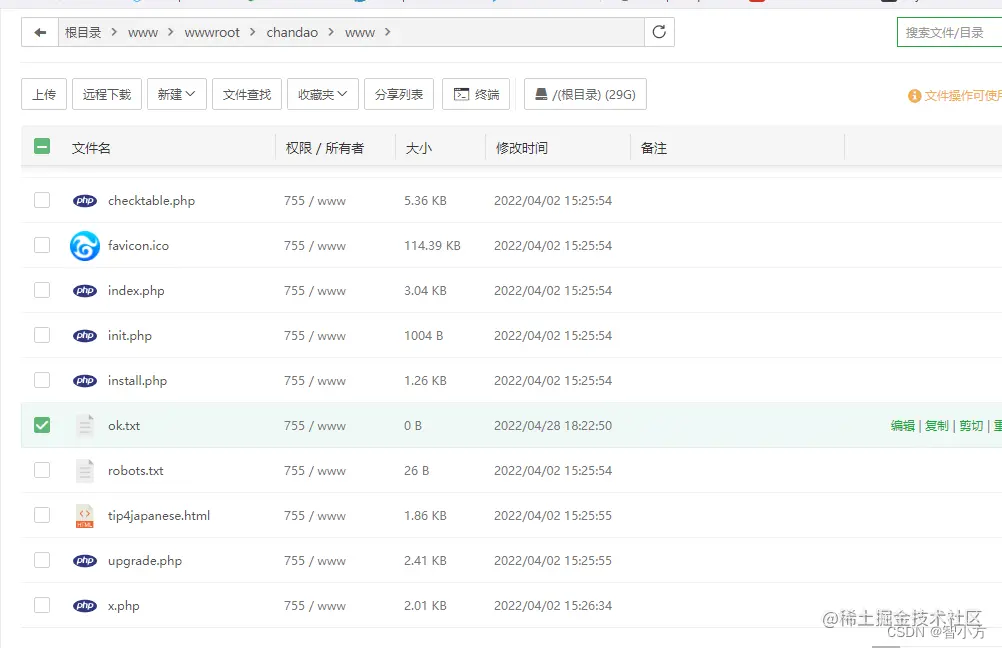Check the index.php checkbox
Screen dimensions: 1002x648
pyautogui.click(x=42, y=290)
